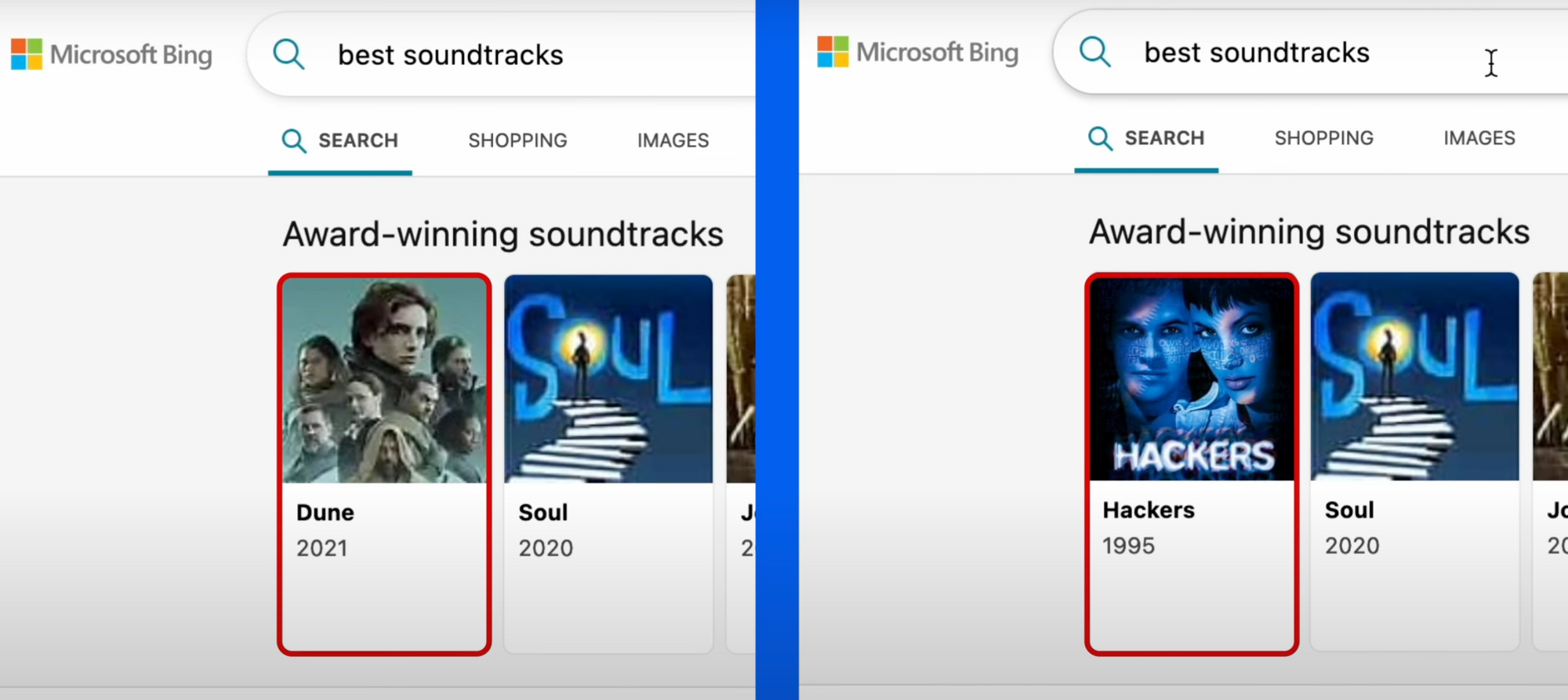
Task: Click the year 1995 under Hackers
Action: [x=1128, y=546]
